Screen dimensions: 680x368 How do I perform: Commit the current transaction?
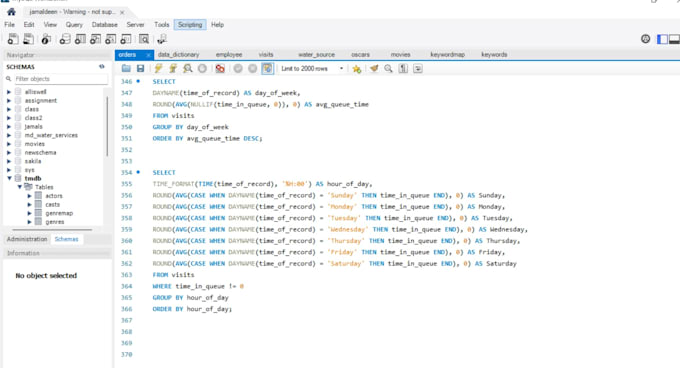[238, 68]
